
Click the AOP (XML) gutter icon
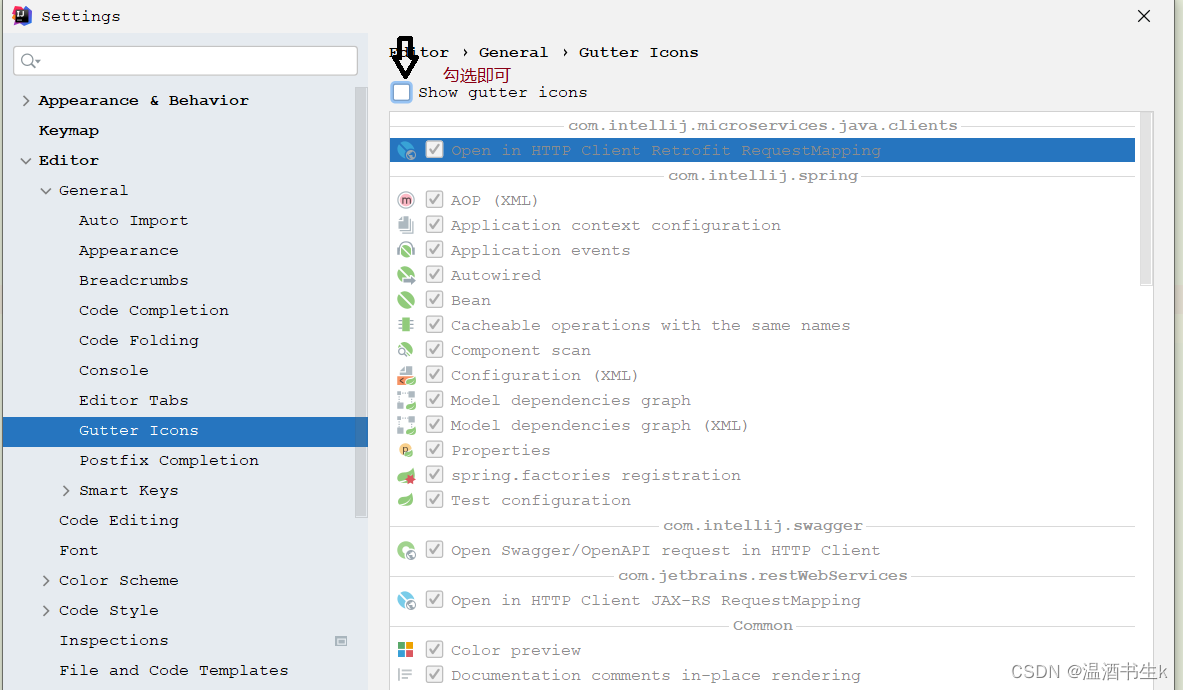coord(406,201)
